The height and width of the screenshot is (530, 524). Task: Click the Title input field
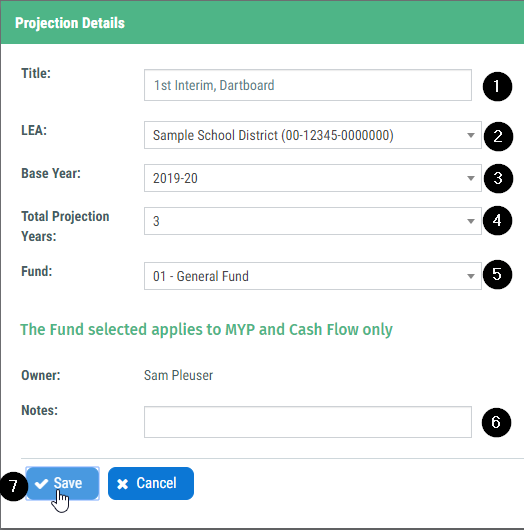308,85
